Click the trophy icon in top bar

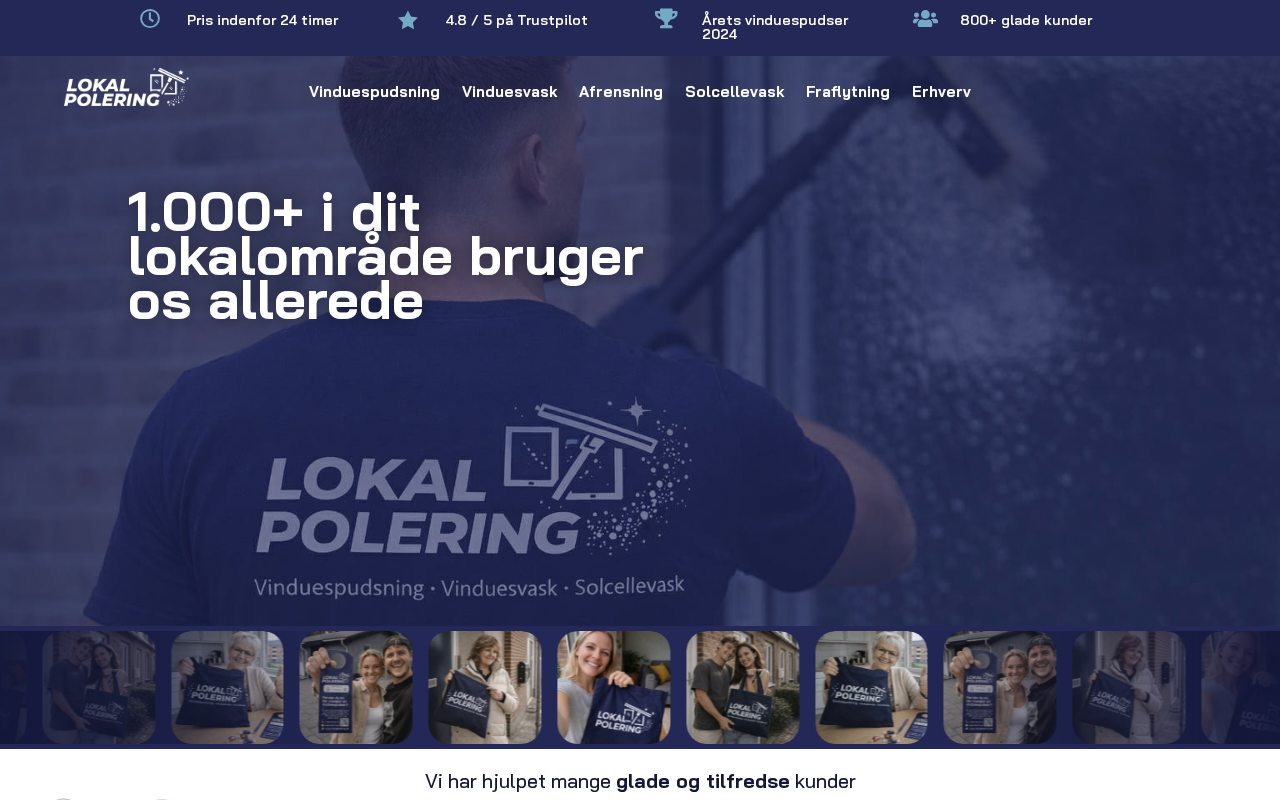(x=666, y=18)
